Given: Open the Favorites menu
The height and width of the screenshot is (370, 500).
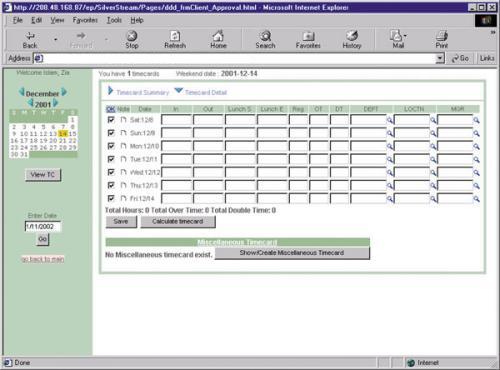Looking at the screenshot, I should pos(85,20).
